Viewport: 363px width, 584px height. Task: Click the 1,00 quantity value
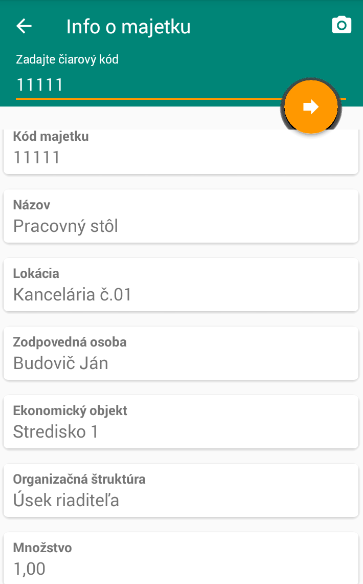coord(29,569)
